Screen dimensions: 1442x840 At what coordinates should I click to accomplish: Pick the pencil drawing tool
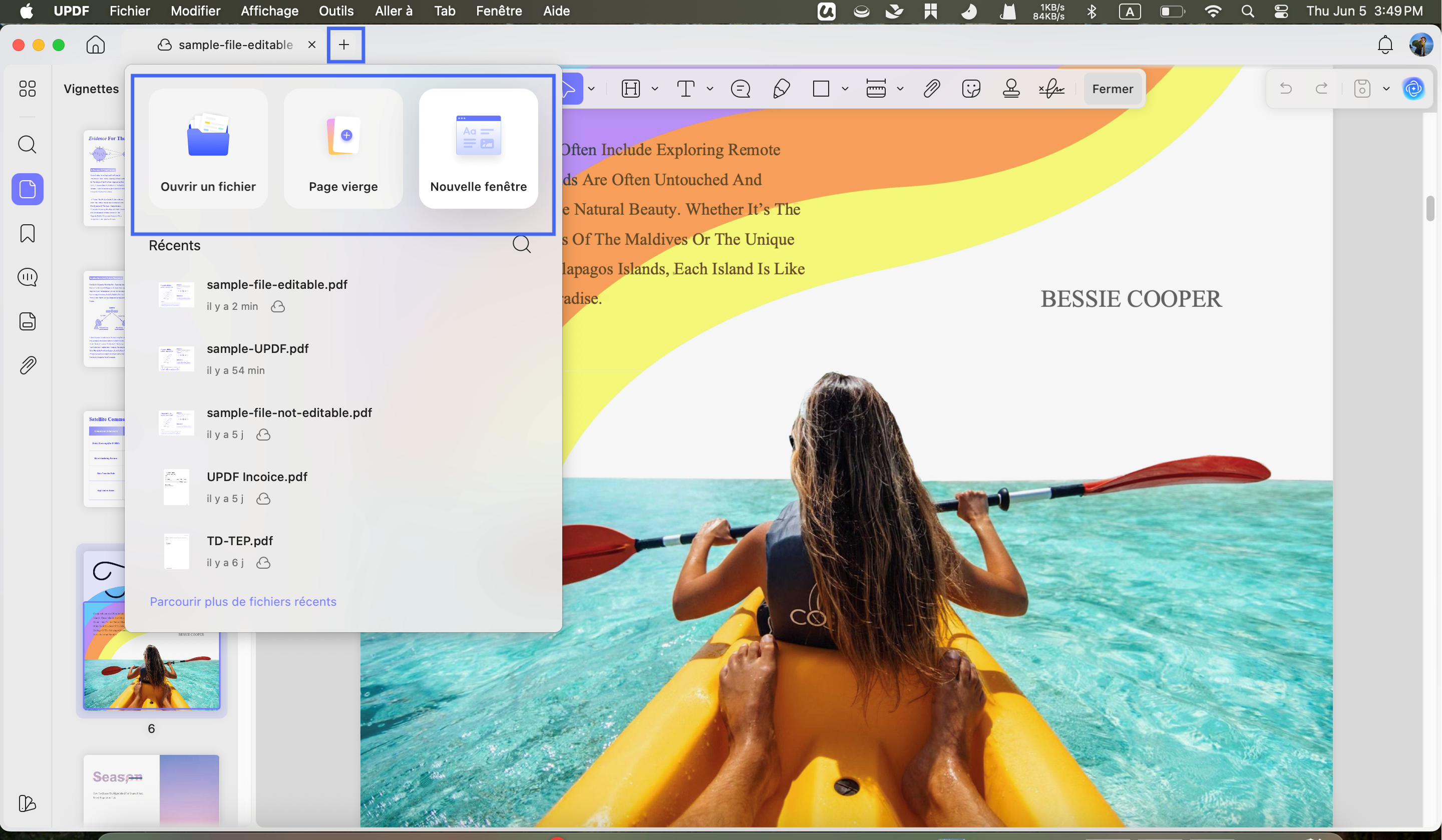782,89
